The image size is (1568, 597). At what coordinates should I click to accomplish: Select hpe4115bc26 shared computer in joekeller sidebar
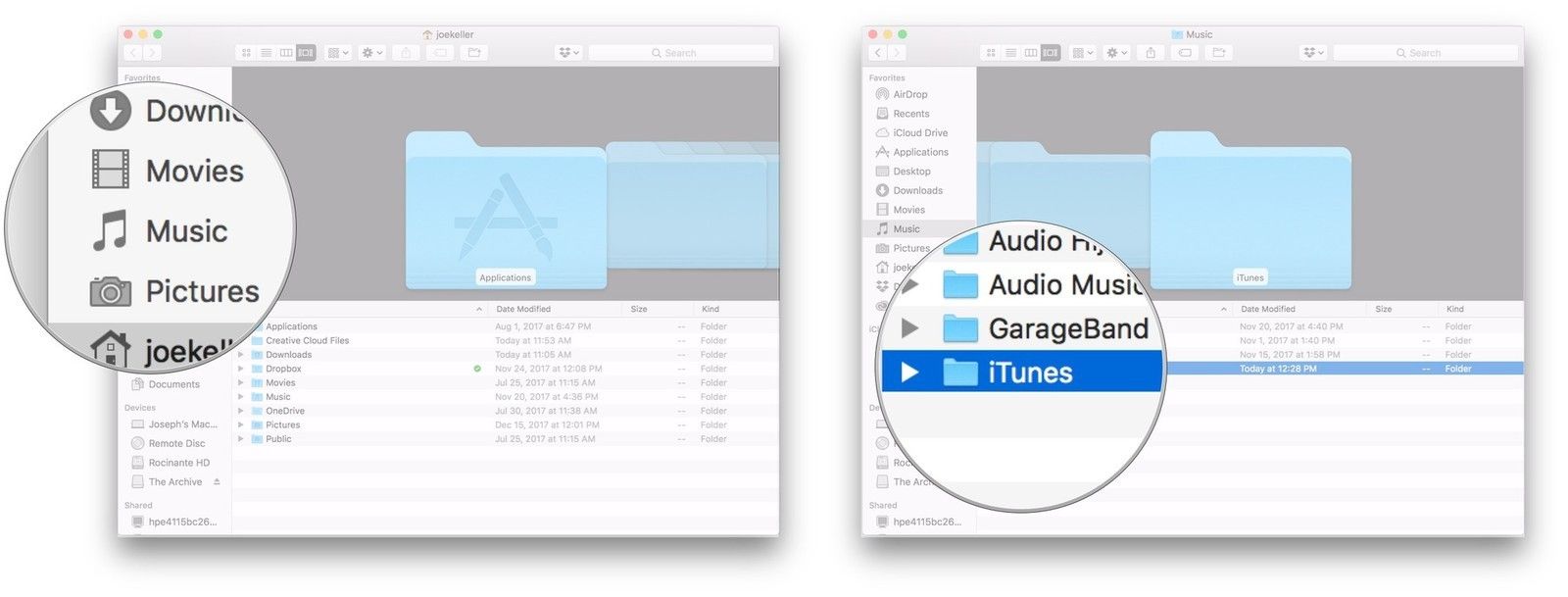[174, 522]
